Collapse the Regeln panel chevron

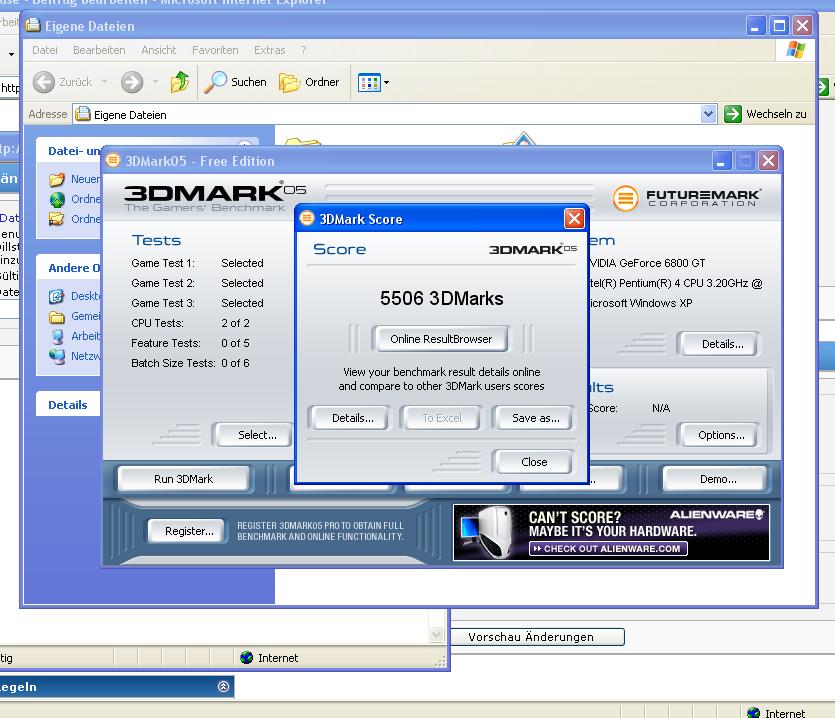pos(223,687)
